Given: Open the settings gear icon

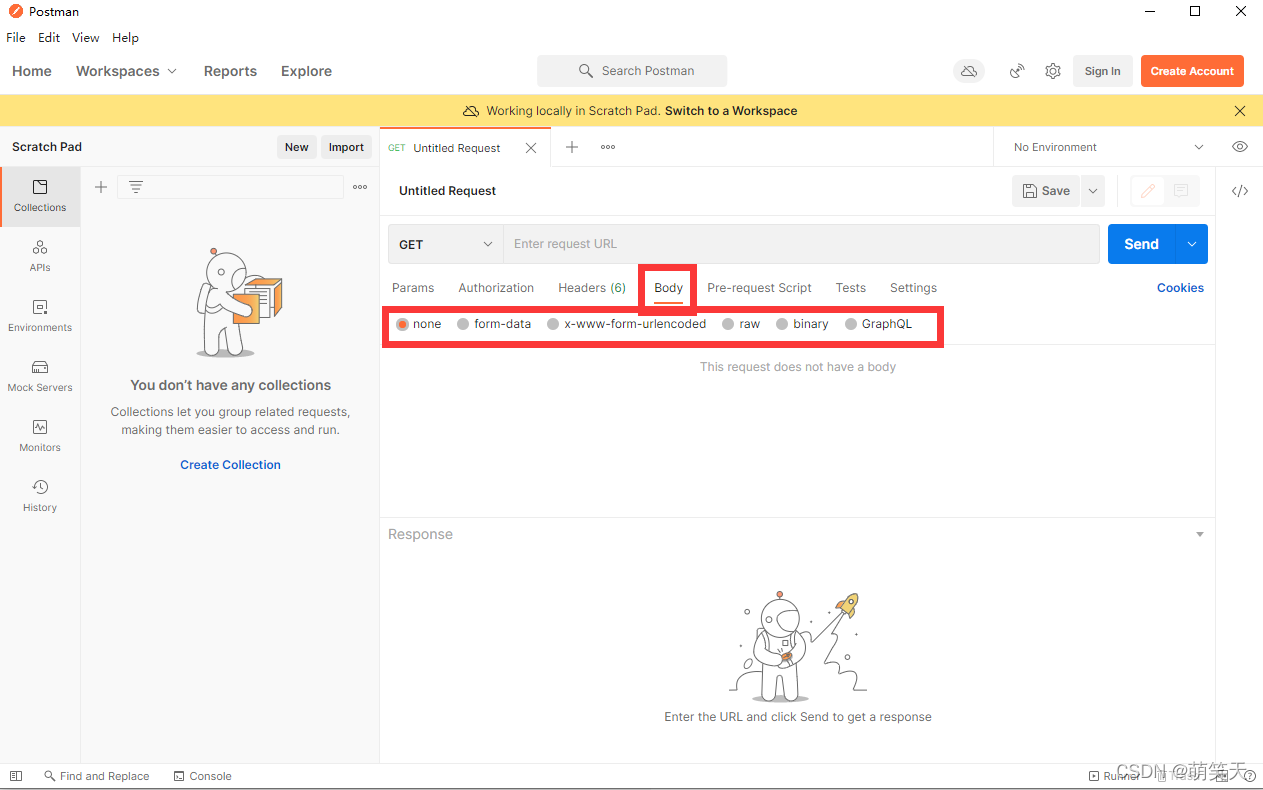Looking at the screenshot, I should pyautogui.click(x=1053, y=71).
